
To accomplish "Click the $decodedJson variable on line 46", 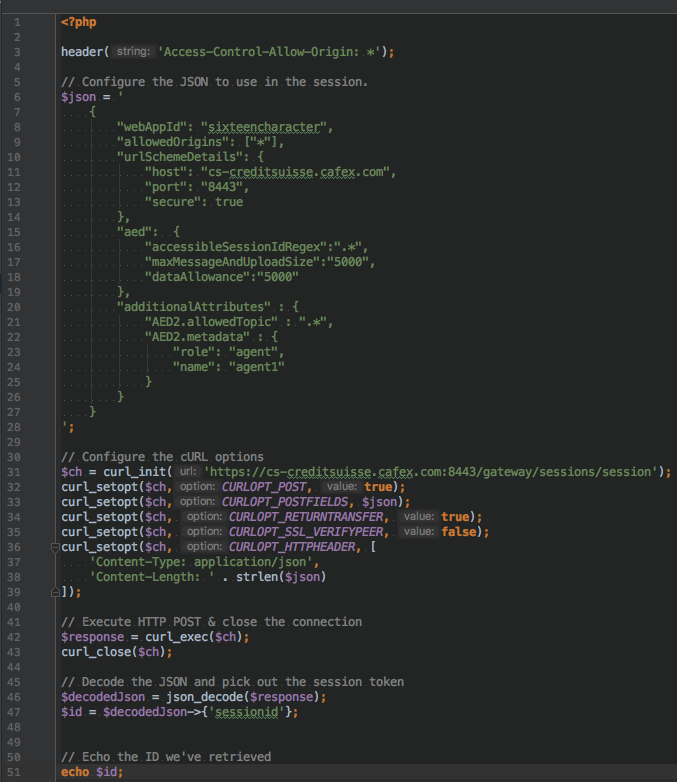I will (x=103, y=697).
